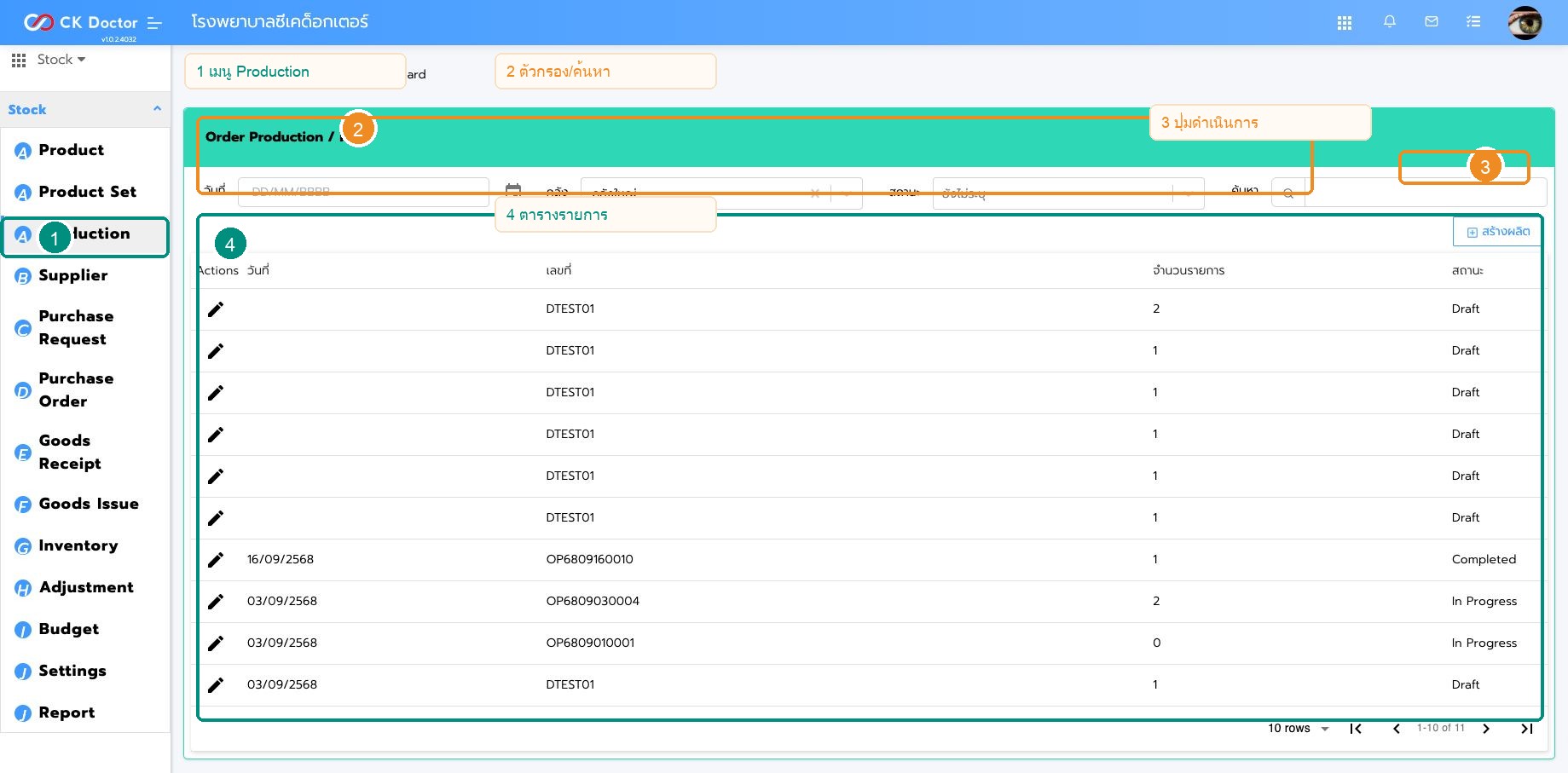Open Purchase Order in the sidebar
The image size is (1568, 773).
(x=76, y=389)
